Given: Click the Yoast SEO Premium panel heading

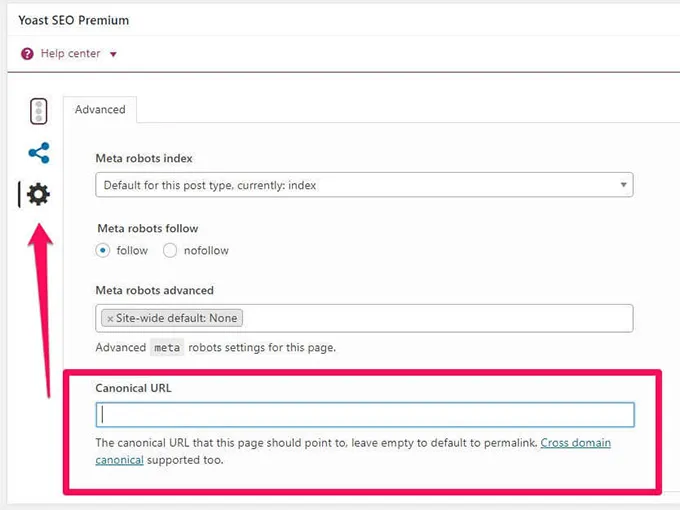Looking at the screenshot, I should point(74,20).
